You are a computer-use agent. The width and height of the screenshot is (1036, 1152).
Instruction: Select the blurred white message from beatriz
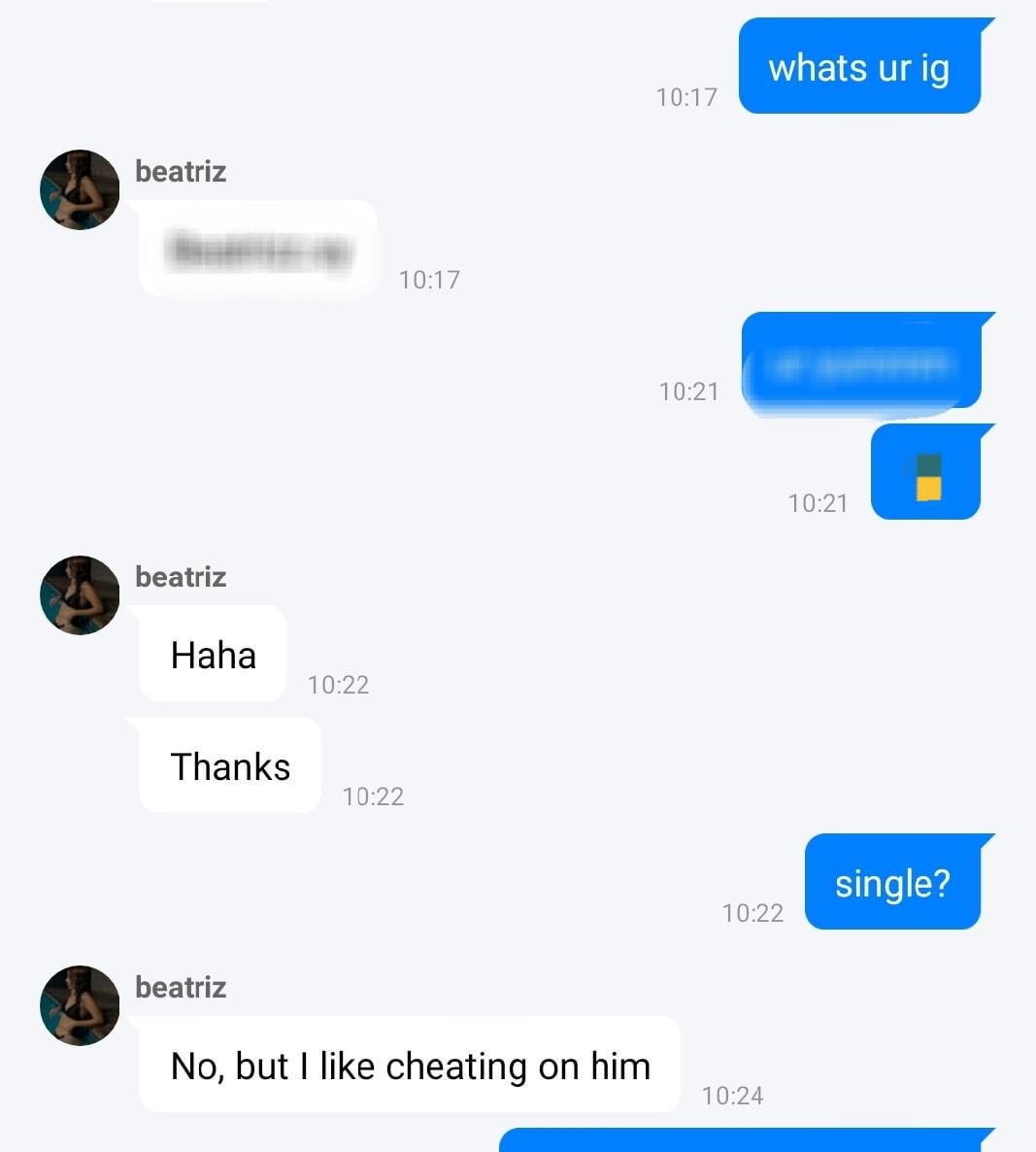click(x=257, y=249)
